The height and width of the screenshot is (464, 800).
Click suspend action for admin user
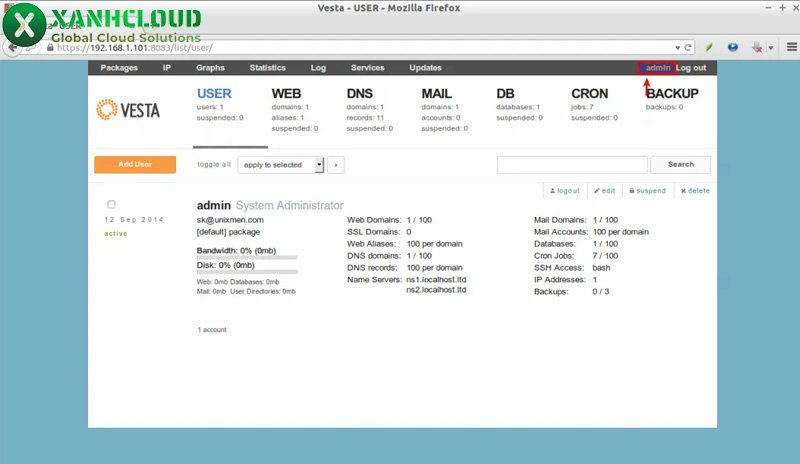[x=647, y=191]
